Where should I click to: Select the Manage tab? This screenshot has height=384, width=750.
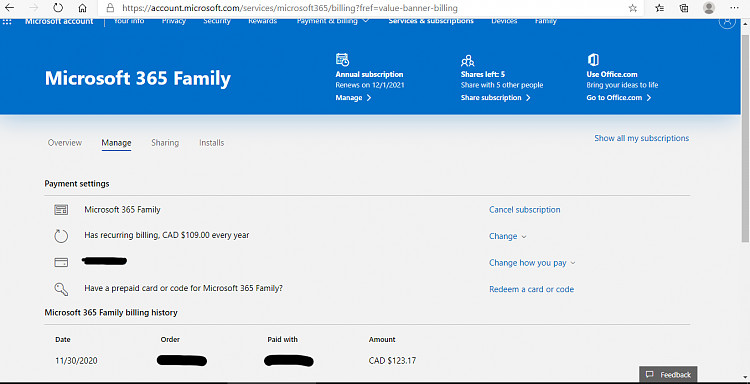click(x=116, y=143)
